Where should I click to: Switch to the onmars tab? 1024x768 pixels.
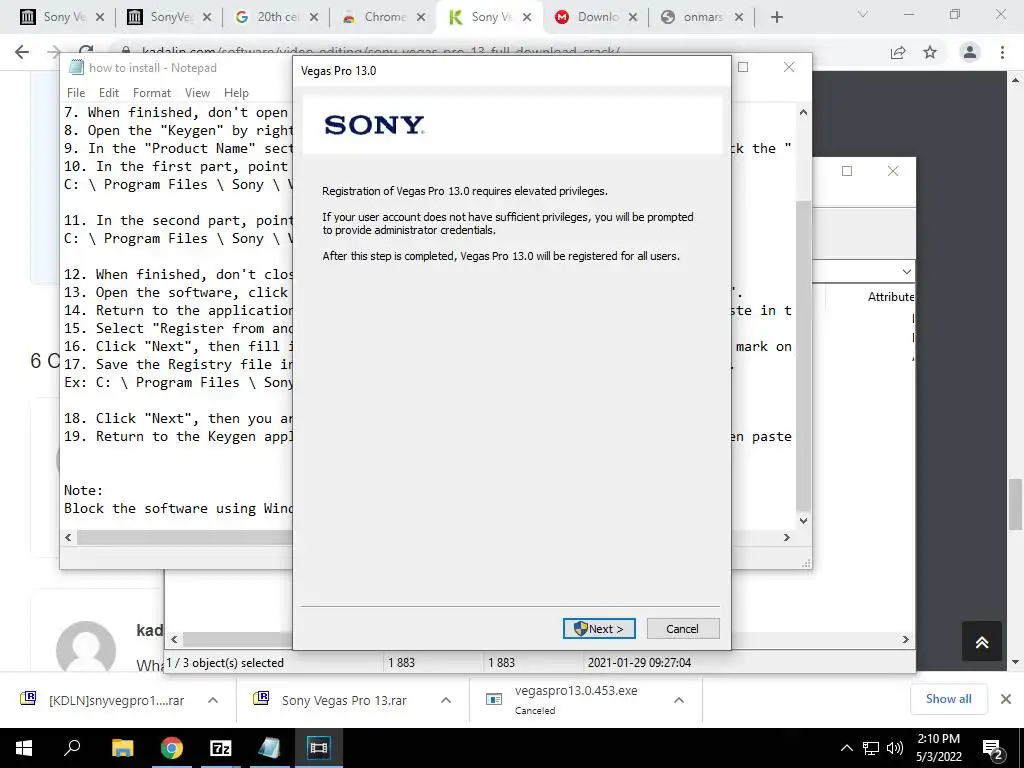click(x=702, y=17)
